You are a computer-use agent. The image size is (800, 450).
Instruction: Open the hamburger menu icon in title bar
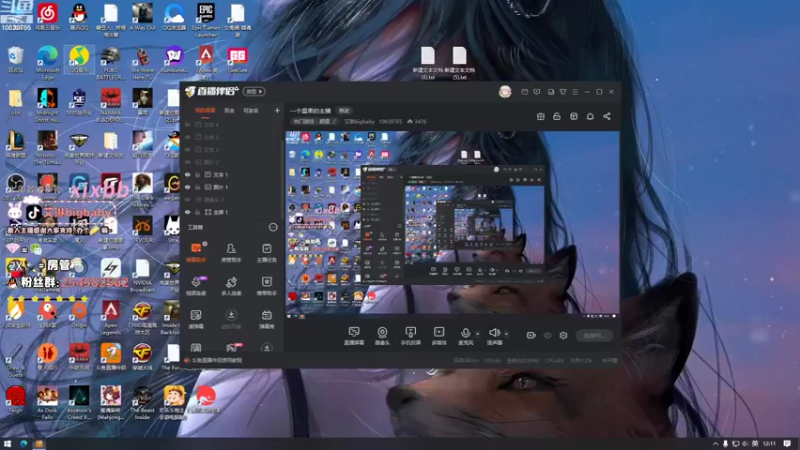575,92
